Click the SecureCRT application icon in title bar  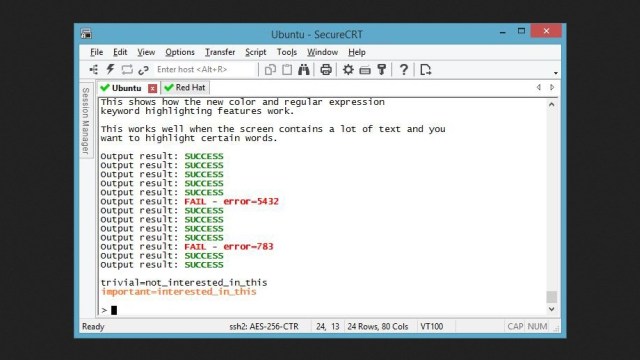pos(86,33)
